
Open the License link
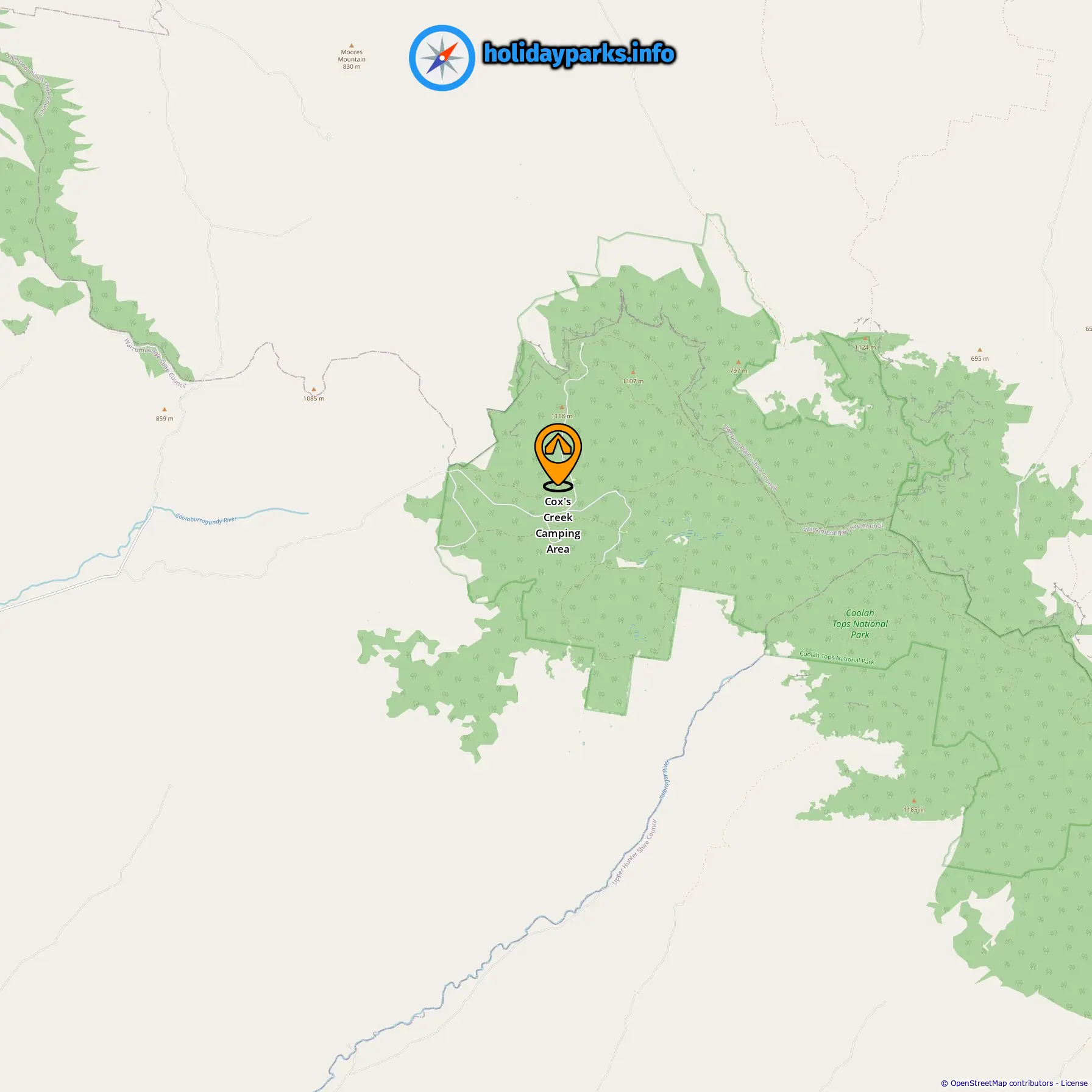[1074, 1083]
